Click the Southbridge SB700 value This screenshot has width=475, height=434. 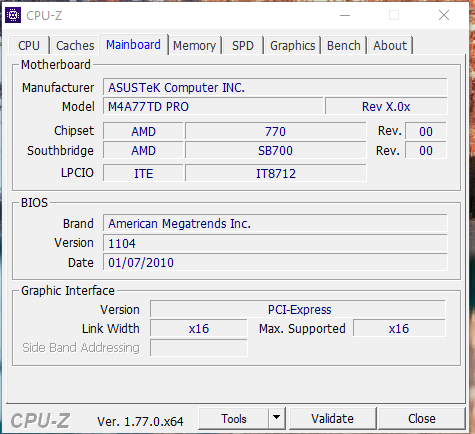coord(276,151)
